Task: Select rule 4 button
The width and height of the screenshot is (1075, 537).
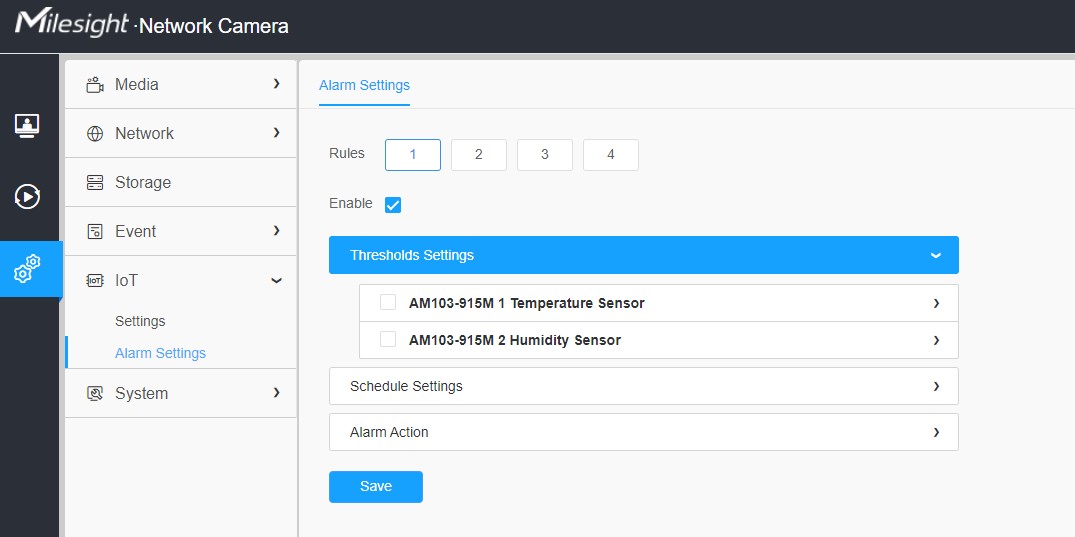Action: pyautogui.click(x=611, y=155)
